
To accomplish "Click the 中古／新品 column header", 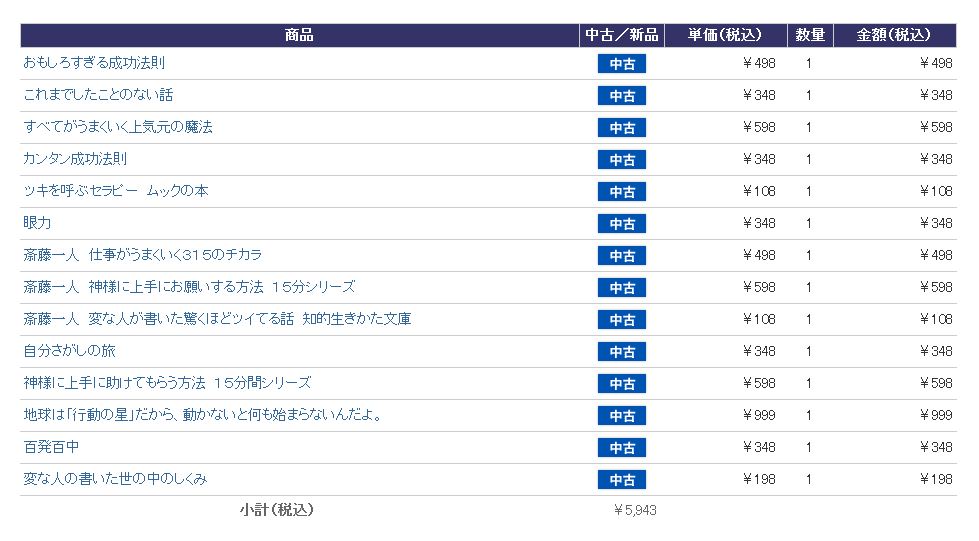I will (622, 35).
